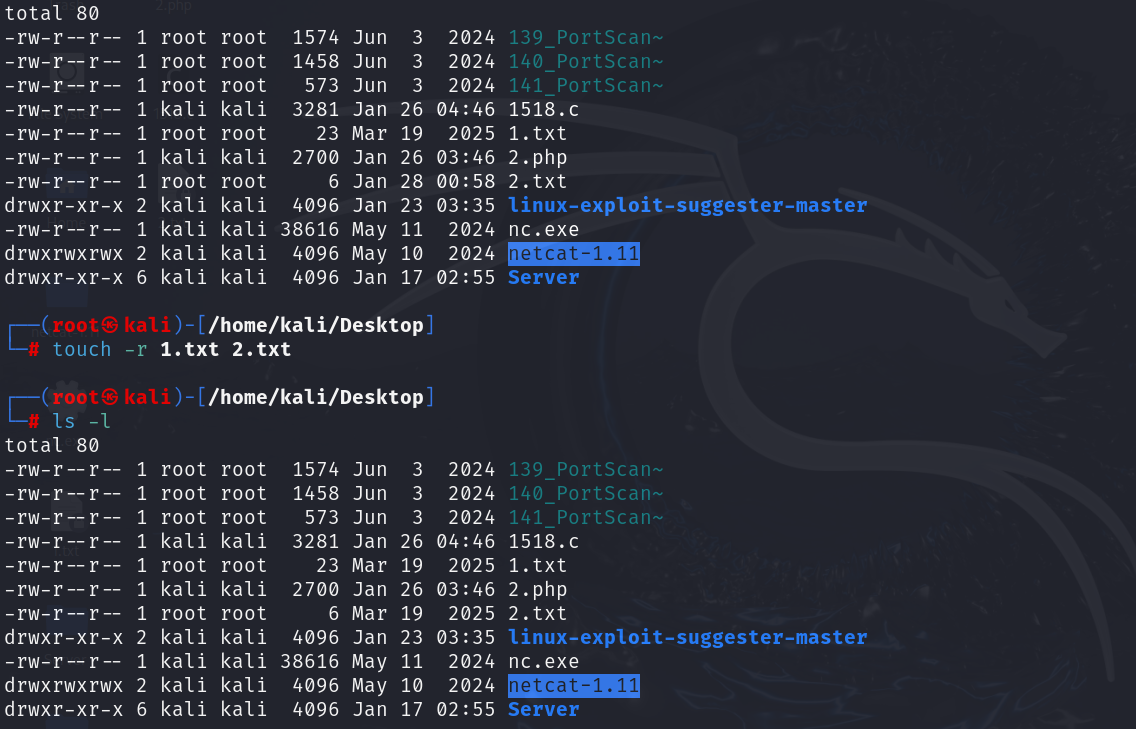Click the root username in the prompt above touch
This screenshot has width=1136, height=729.
tap(76, 325)
